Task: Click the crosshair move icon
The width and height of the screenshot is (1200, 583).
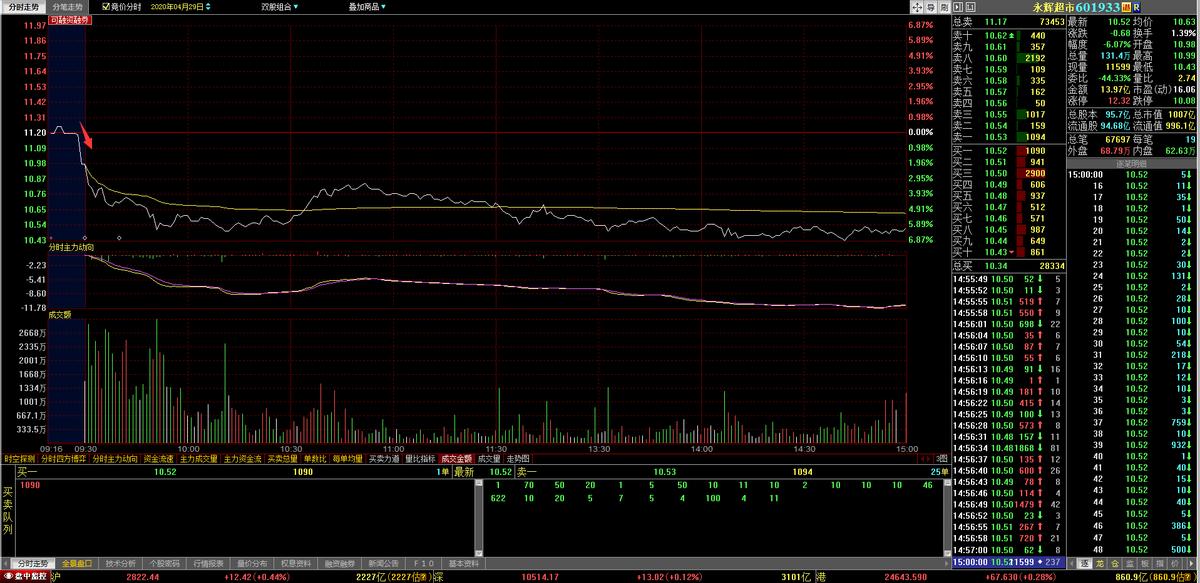Action: (917, 7)
